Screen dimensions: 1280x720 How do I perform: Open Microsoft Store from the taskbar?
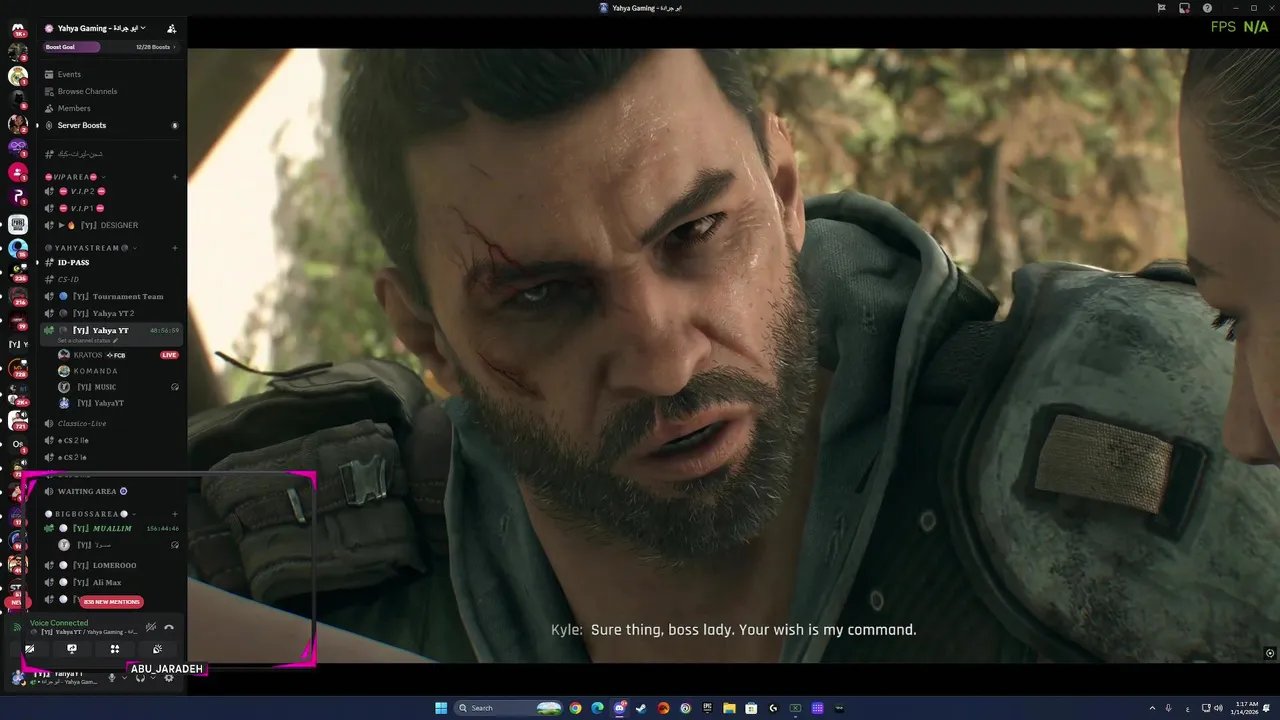click(x=751, y=708)
